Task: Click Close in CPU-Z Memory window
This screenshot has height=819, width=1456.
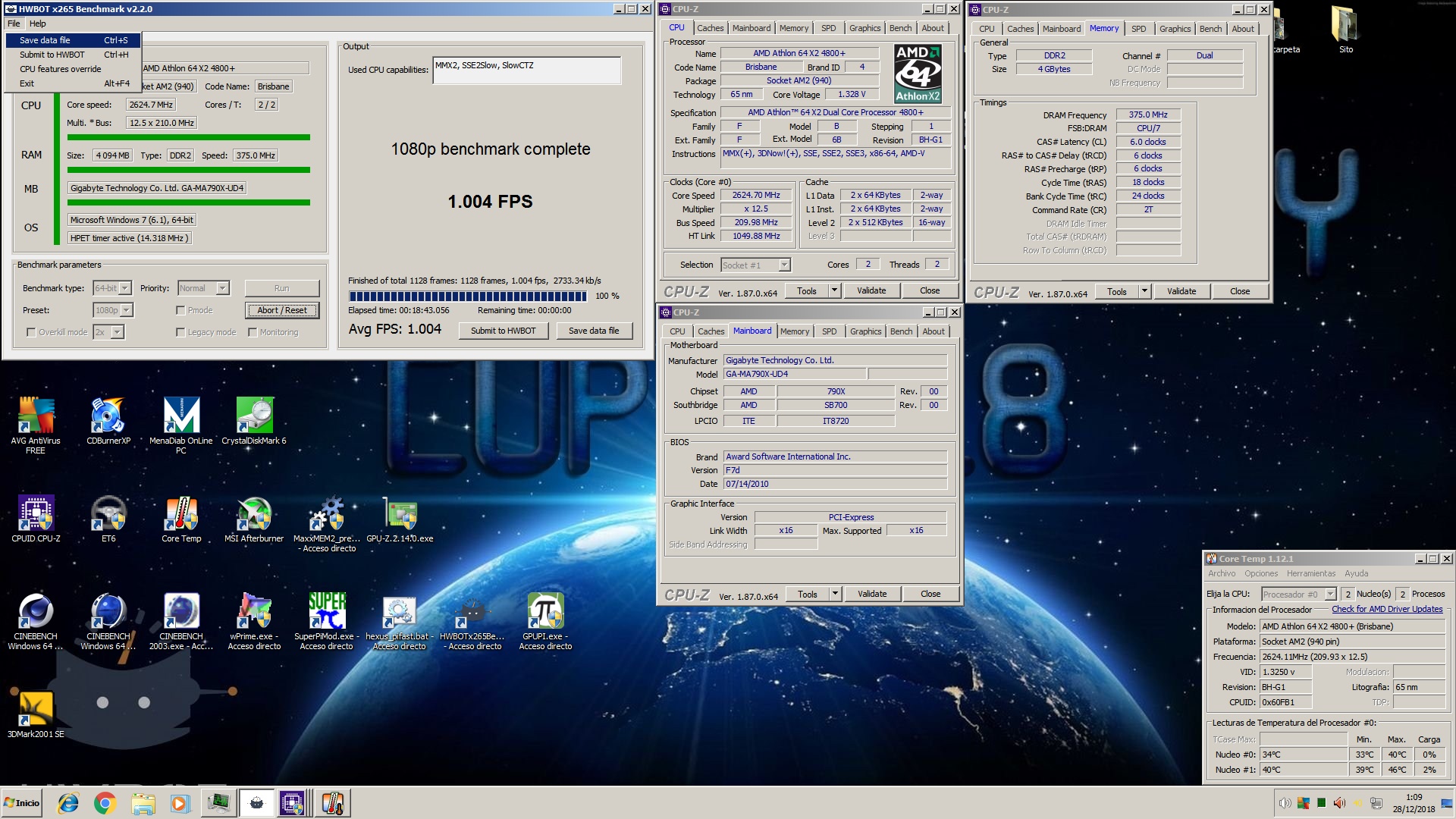Action: pos(1240,291)
